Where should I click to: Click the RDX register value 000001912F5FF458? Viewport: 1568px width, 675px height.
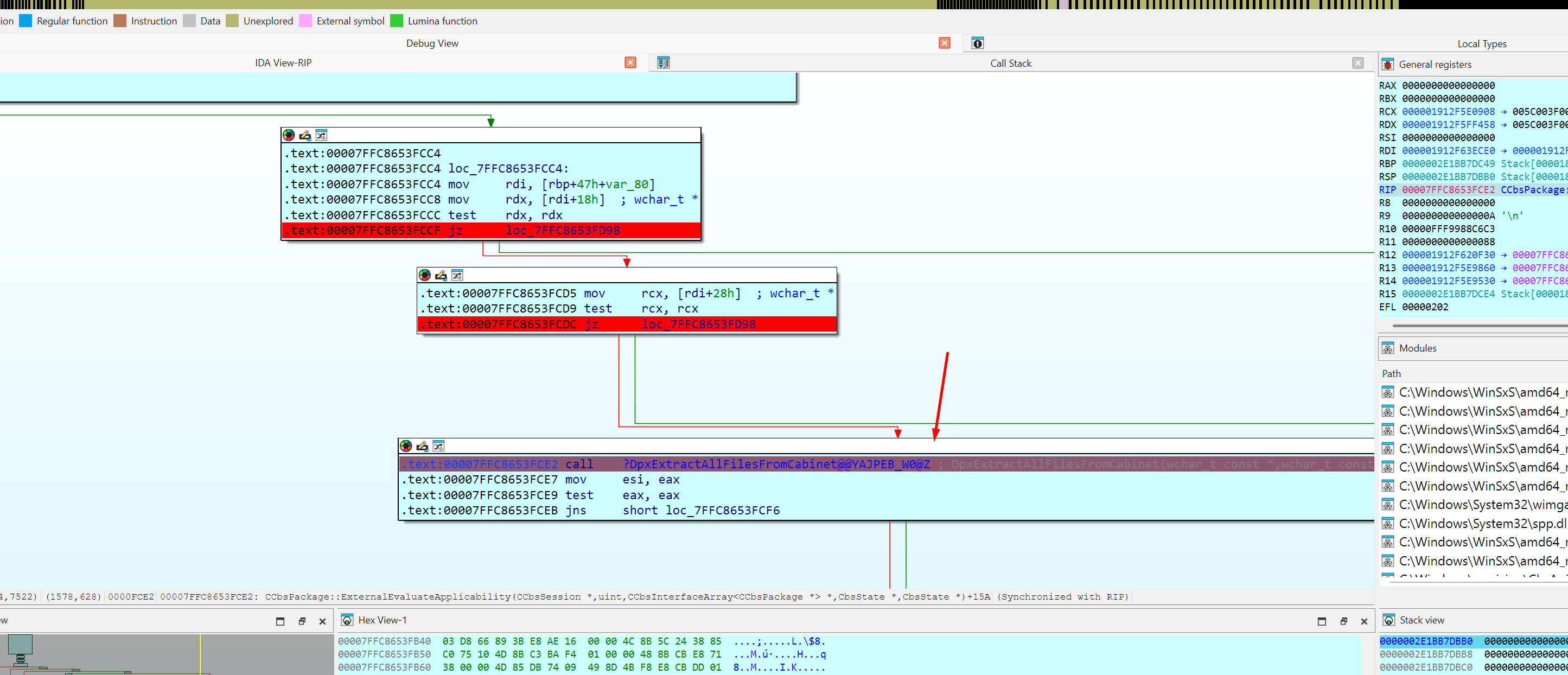coord(1448,125)
